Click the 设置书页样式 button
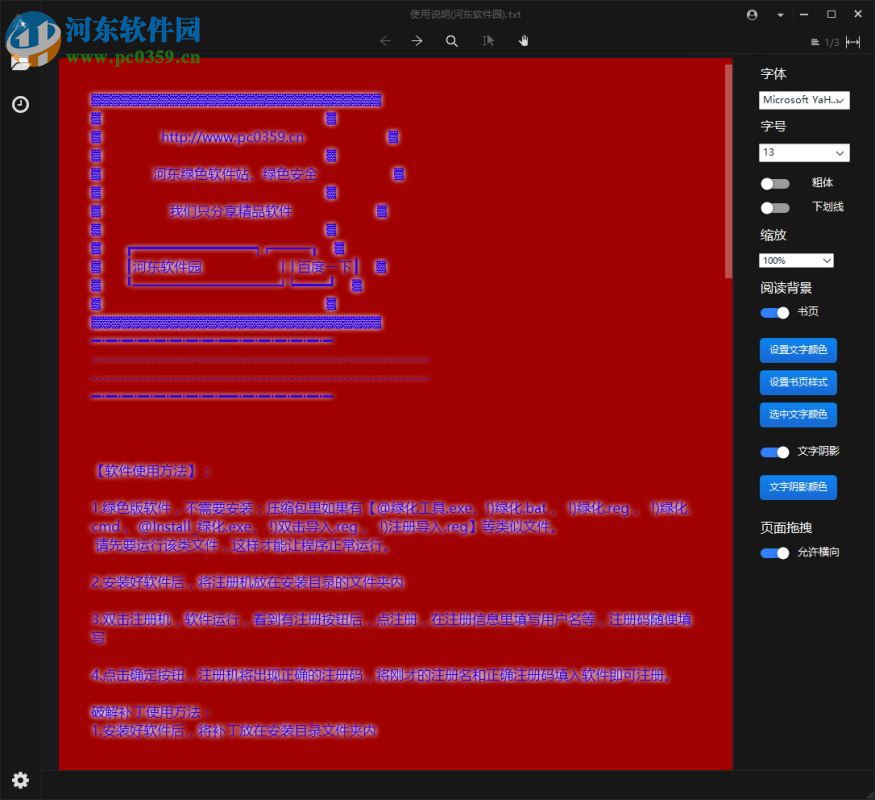875x800 pixels. tap(796, 382)
